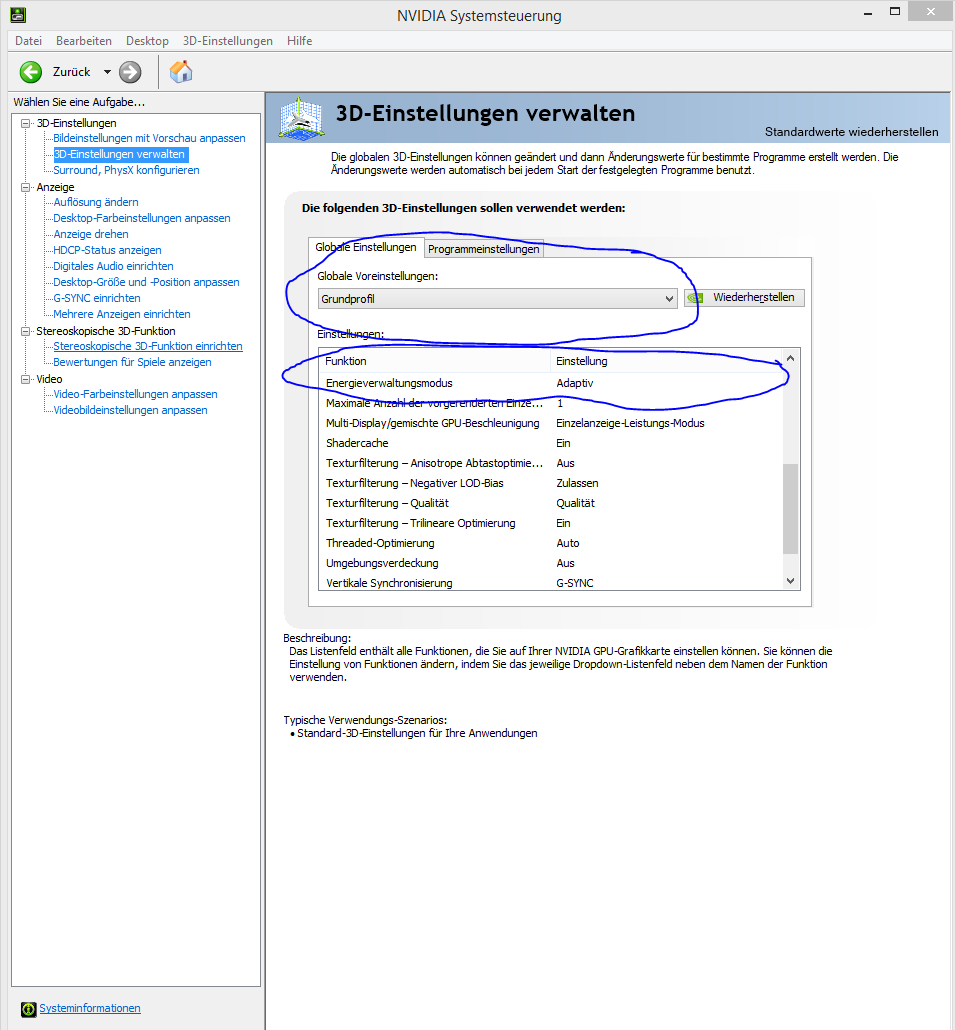Select Texturfilterung – Trilineare Optimierung row
Viewport: 955px width, 1030px height.
pyautogui.click(x=550, y=524)
